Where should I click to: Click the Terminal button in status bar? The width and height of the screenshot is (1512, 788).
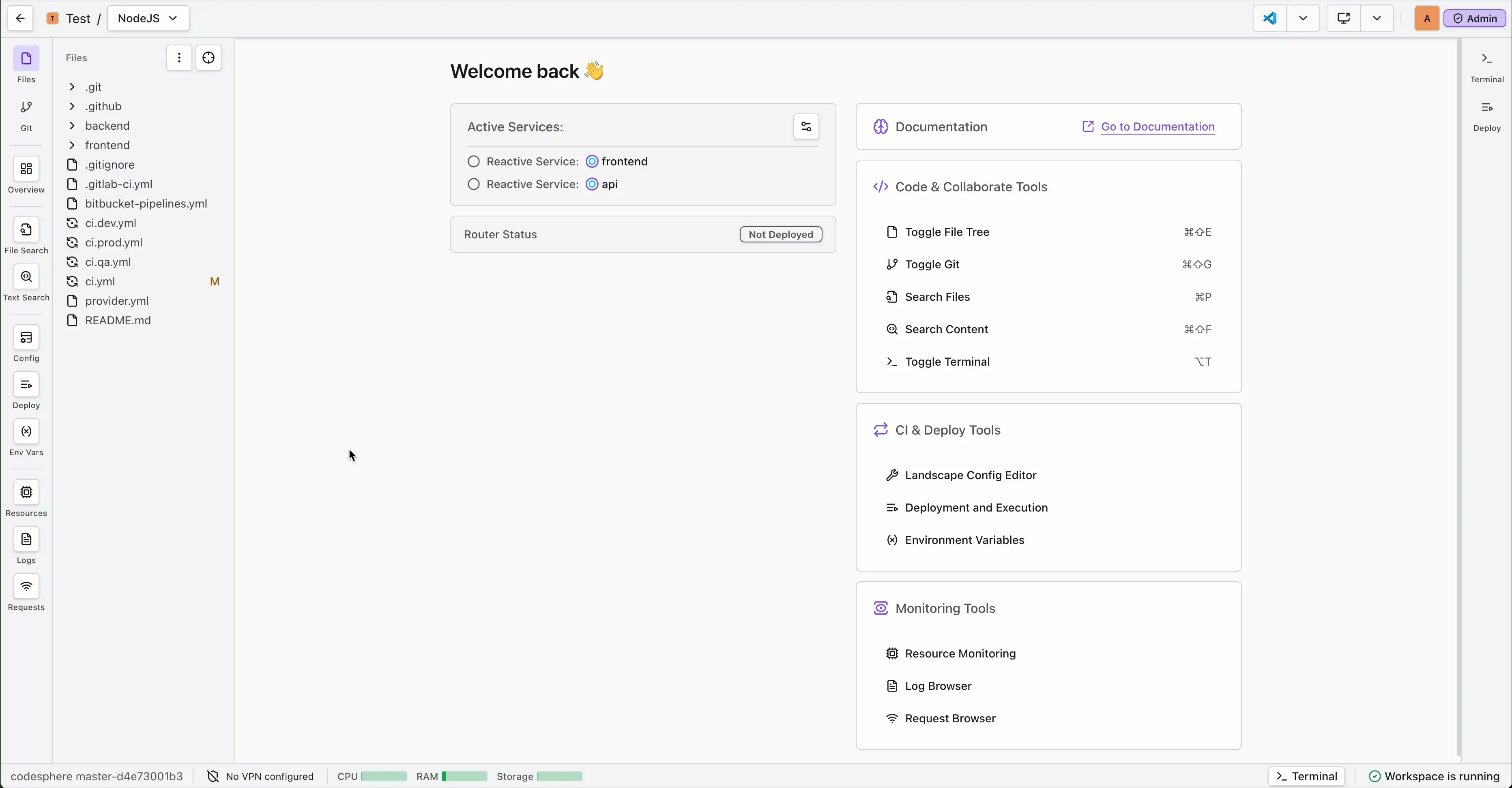point(1306,776)
